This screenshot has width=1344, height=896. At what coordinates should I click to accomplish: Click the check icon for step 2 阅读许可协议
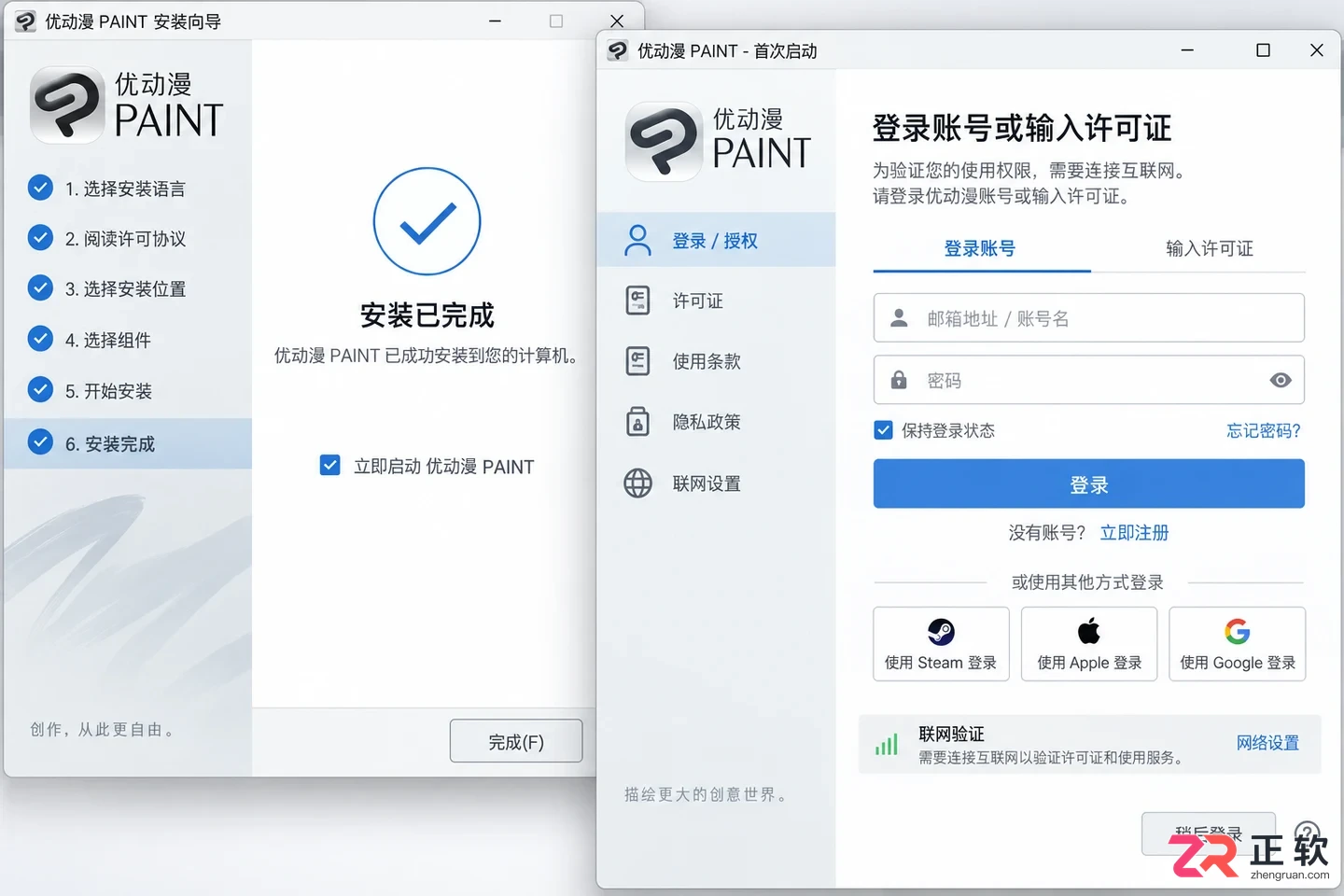(40, 237)
